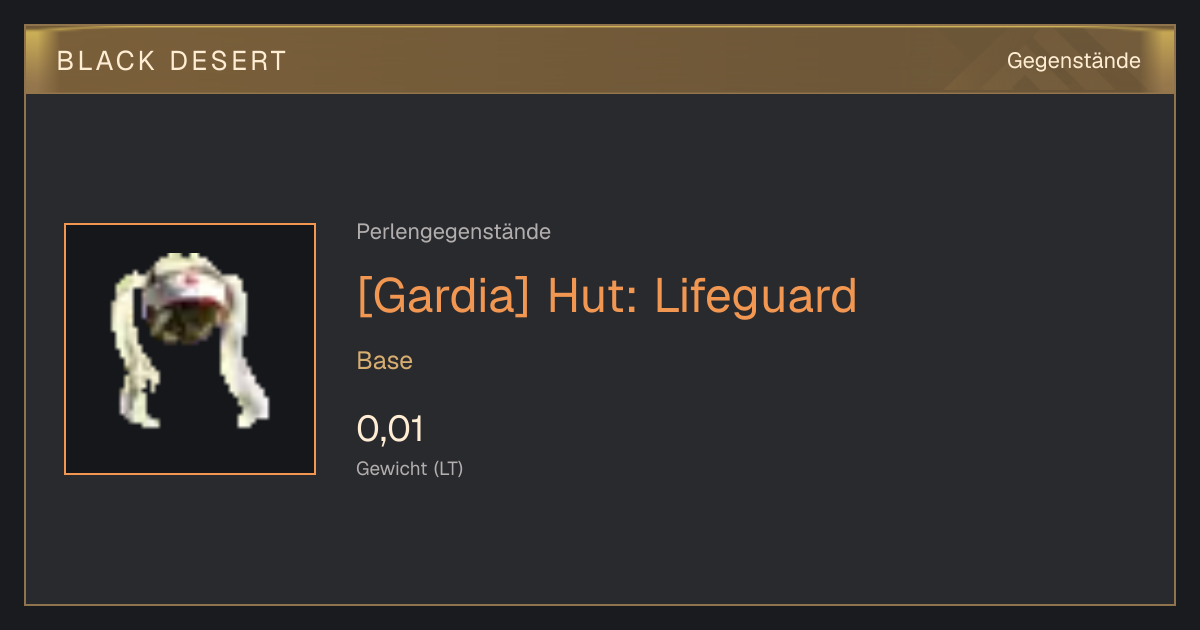Viewport: 1200px width, 630px height.
Task: Click the word Lifeguard in the item title
Action: click(756, 296)
